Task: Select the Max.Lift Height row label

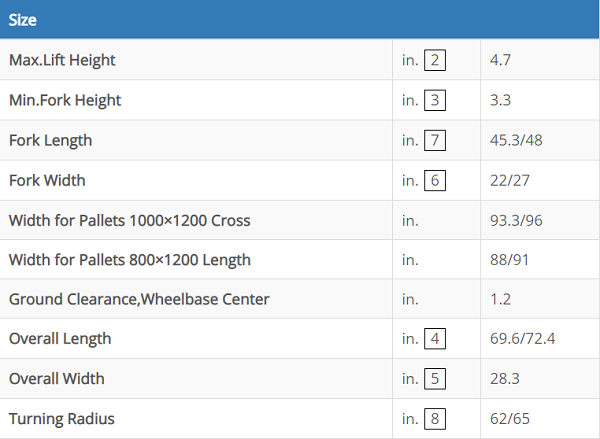Action: coord(62,61)
